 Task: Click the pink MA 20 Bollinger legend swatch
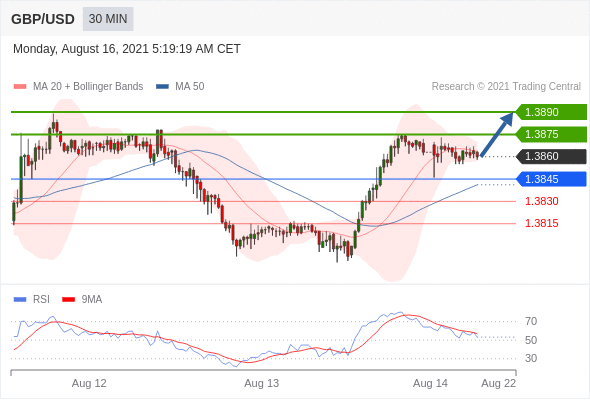coord(20,87)
